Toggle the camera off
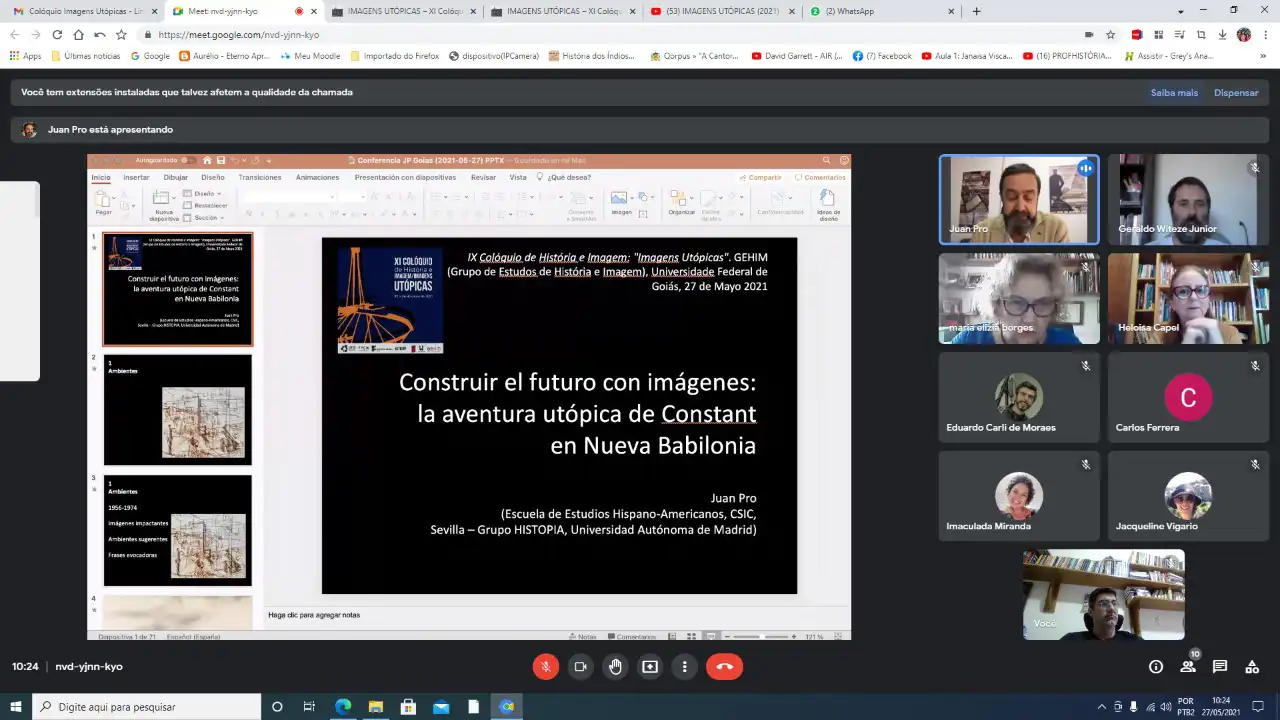This screenshot has width=1280, height=720. [x=580, y=667]
